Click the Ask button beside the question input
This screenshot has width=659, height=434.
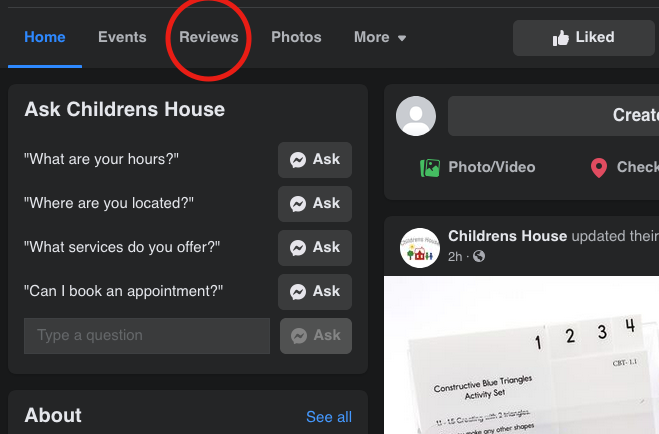(315, 336)
